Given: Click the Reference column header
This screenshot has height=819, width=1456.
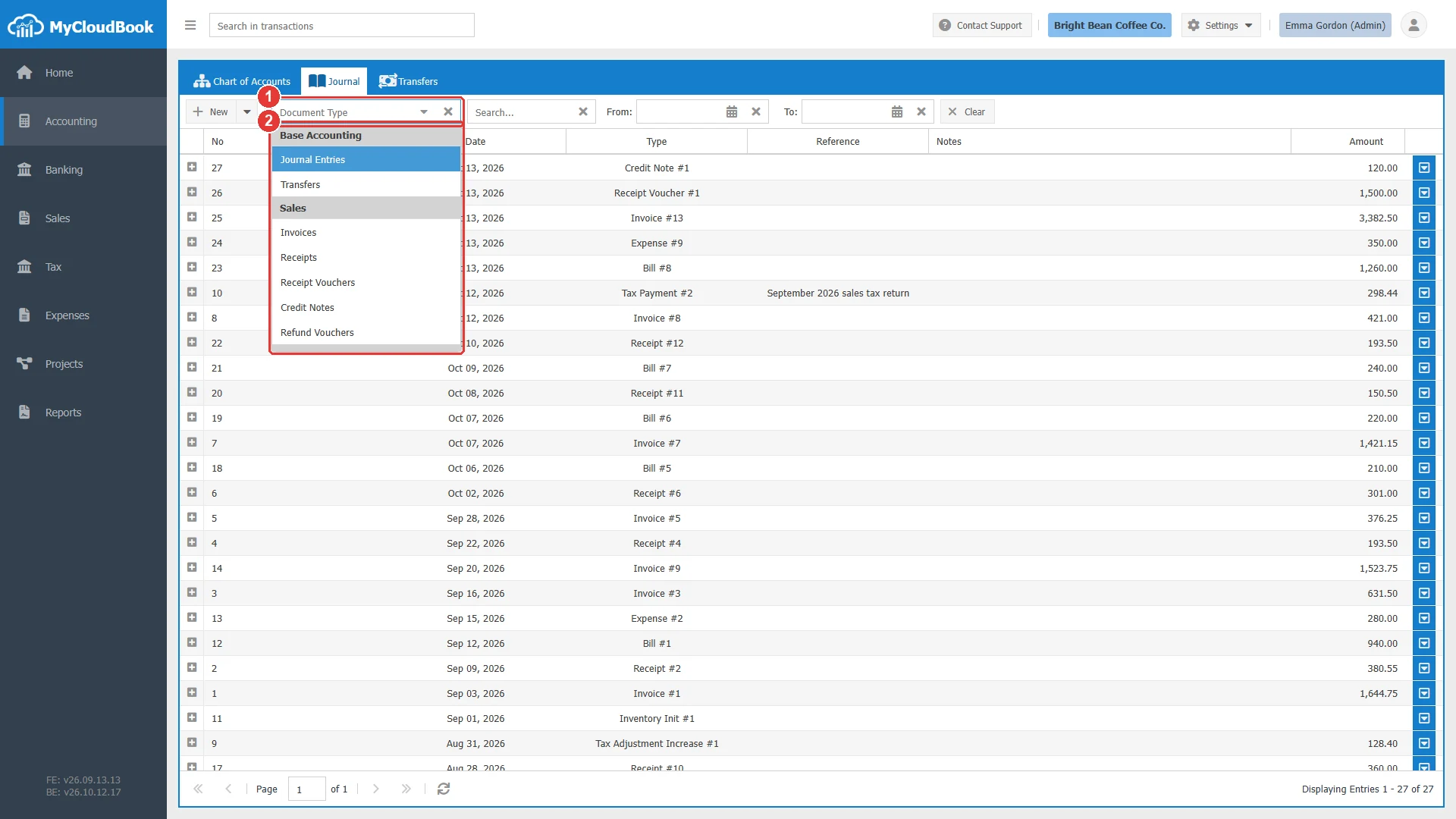Looking at the screenshot, I should (838, 141).
